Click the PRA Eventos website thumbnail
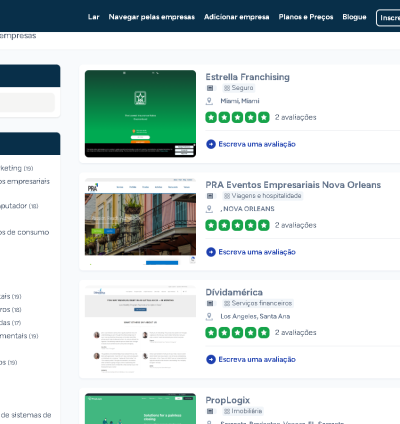The width and height of the screenshot is (400, 424). tap(140, 221)
